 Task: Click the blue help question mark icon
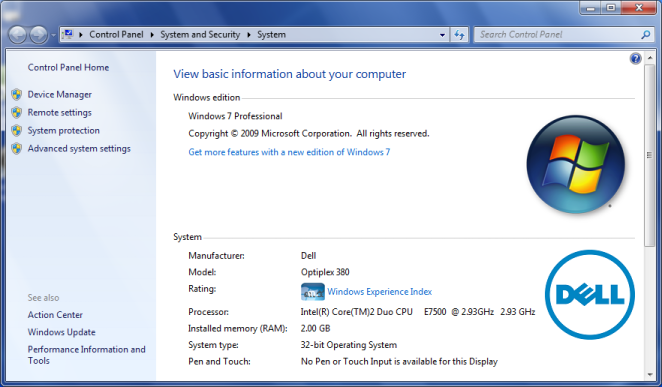(635, 59)
